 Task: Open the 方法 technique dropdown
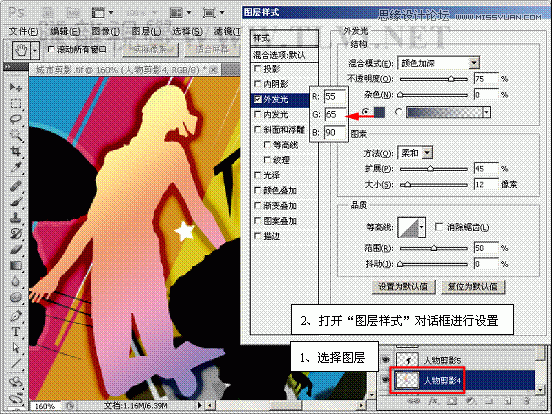click(427, 153)
